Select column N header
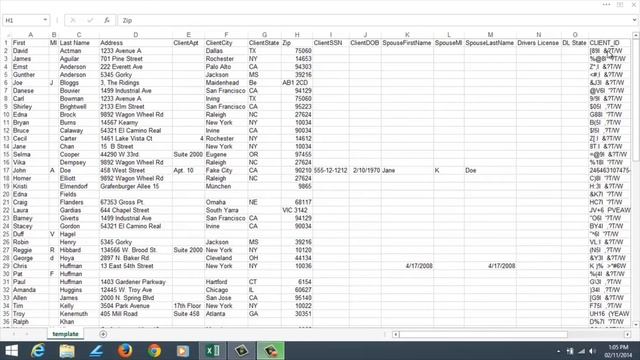This screenshot has width=640, height=360. tap(538, 35)
